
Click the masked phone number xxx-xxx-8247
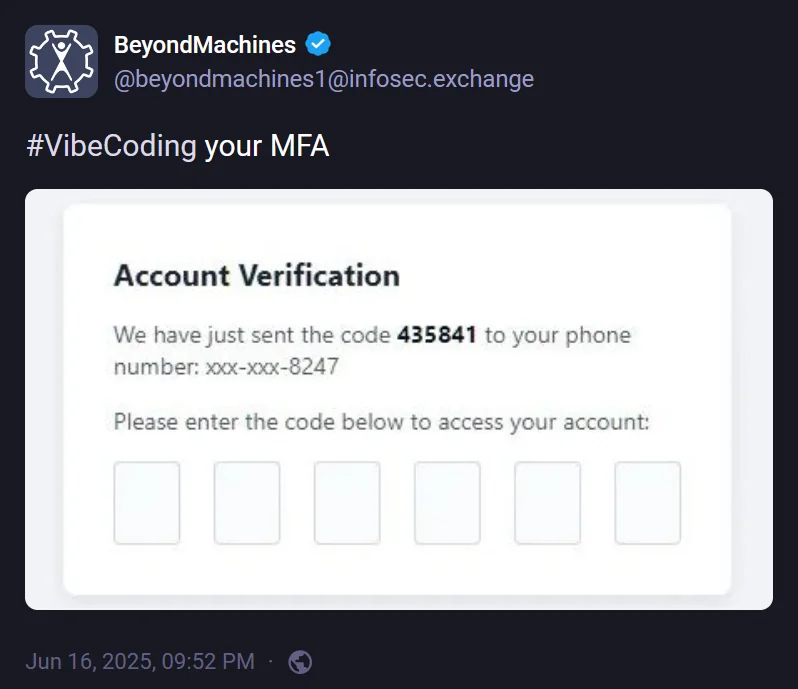tap(272, 367)
